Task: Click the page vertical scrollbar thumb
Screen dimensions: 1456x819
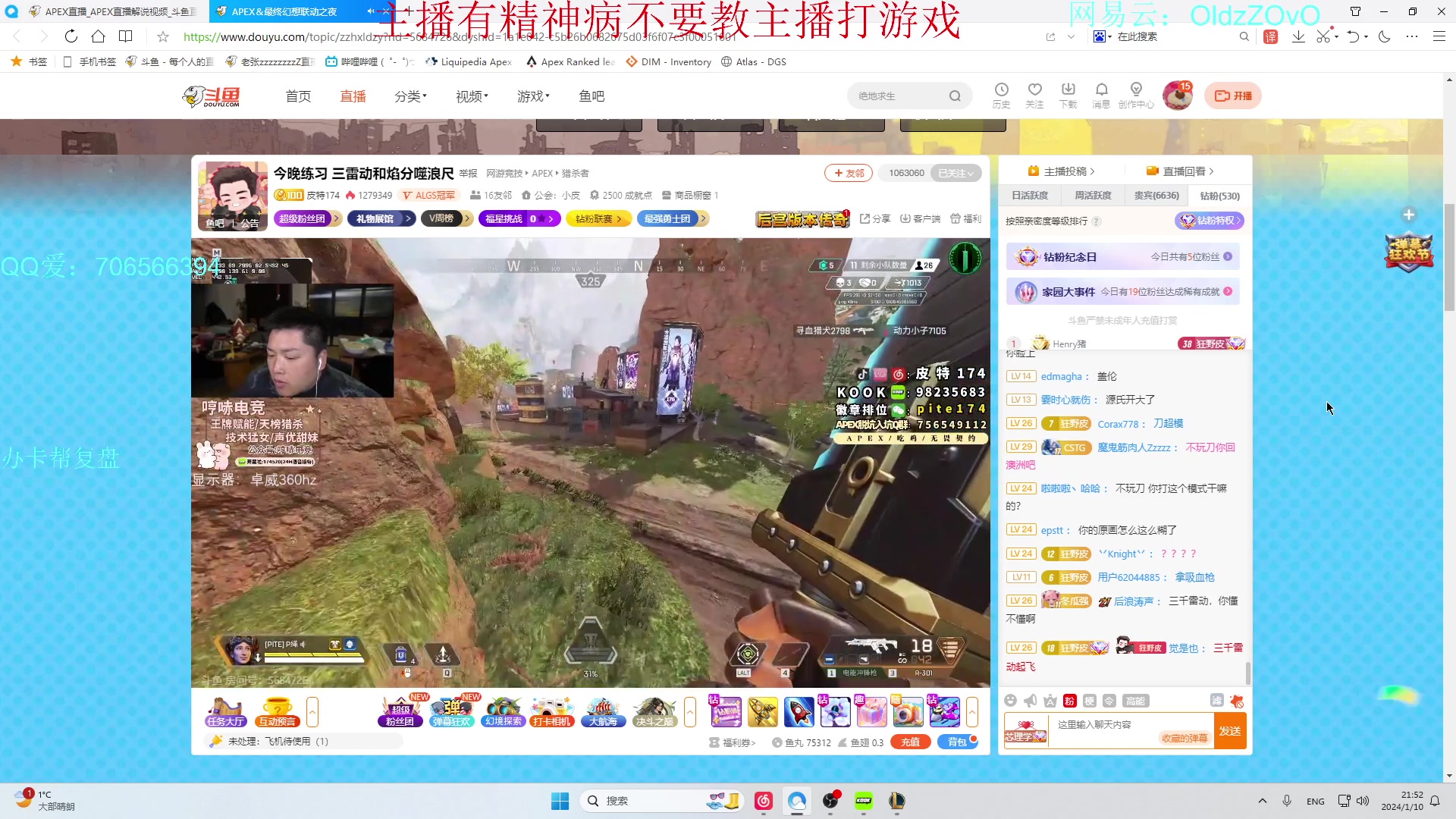Action: tap(1449, 258)
